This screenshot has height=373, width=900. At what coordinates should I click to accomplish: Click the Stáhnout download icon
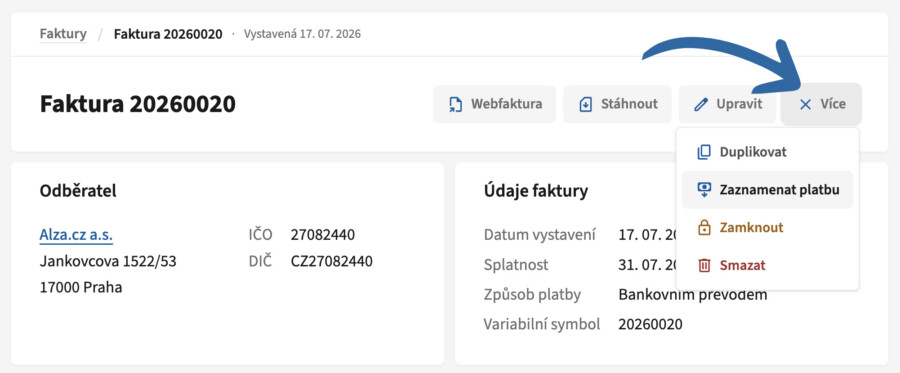tap(585, 104)
